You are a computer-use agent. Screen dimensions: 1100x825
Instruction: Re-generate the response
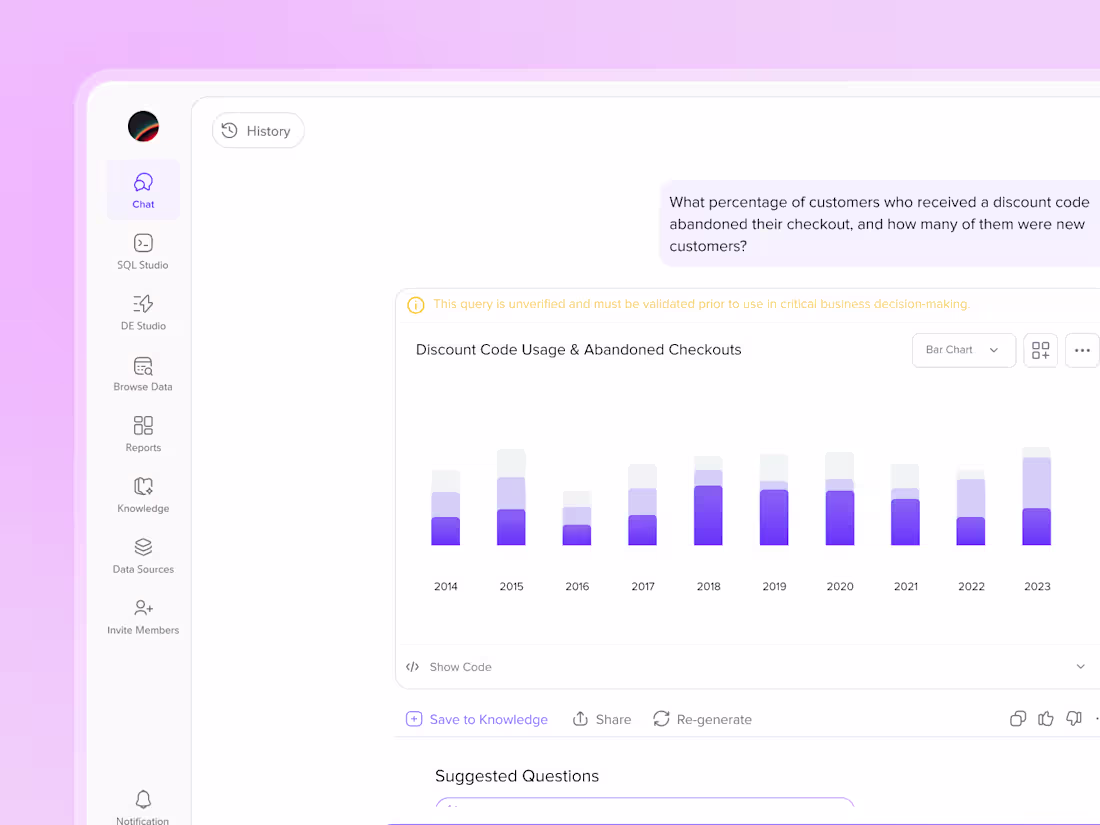[702, 719]
